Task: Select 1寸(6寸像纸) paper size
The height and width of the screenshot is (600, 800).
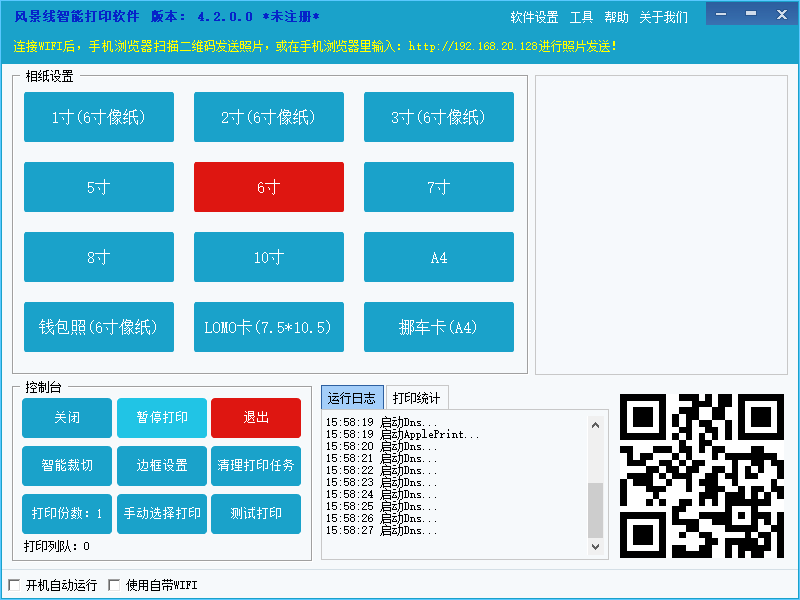Action: pyautogui.click(x=99, y=117)
